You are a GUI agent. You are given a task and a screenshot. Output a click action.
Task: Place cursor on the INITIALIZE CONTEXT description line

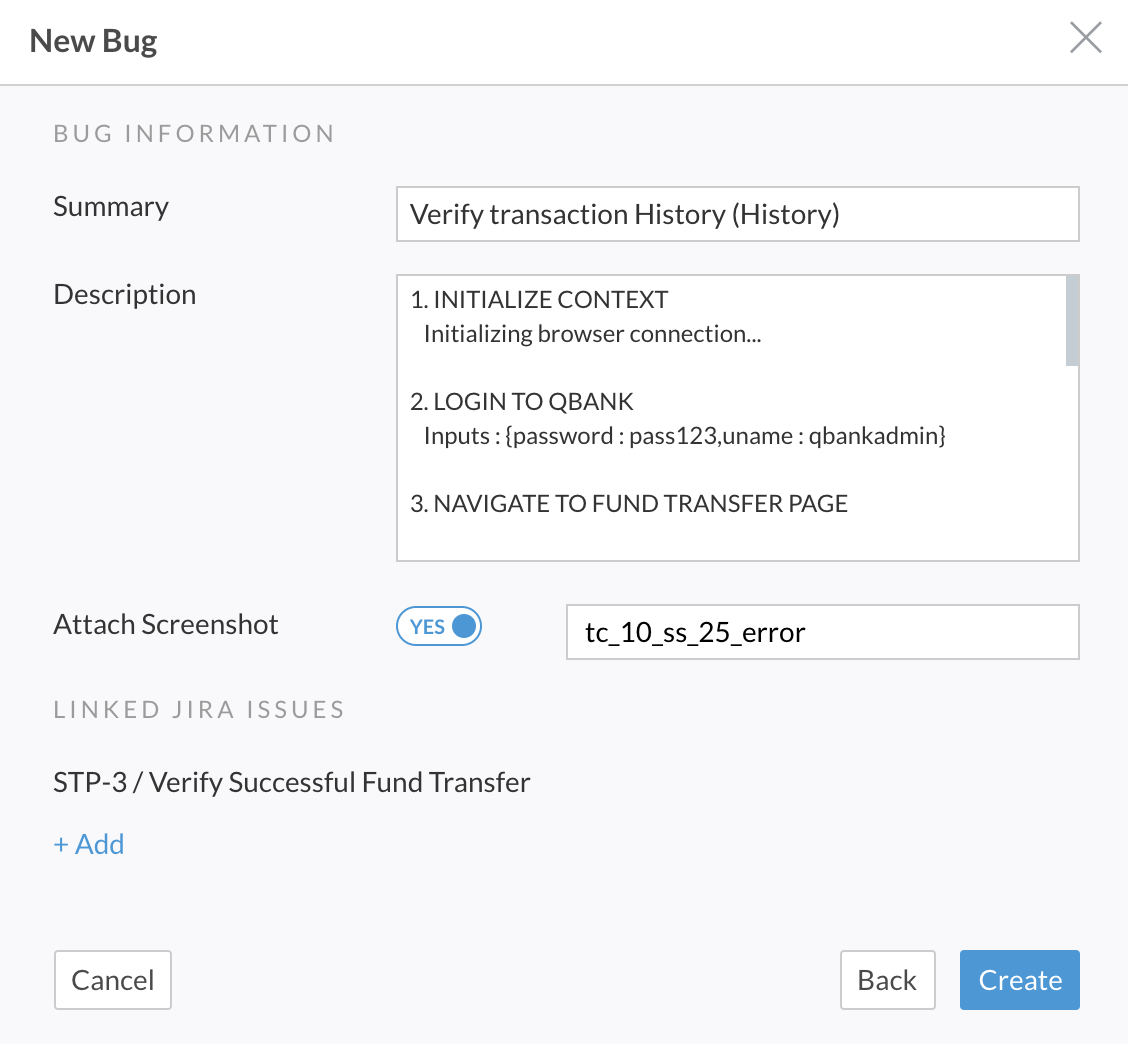pyautogui.click(x=539, y=300)
